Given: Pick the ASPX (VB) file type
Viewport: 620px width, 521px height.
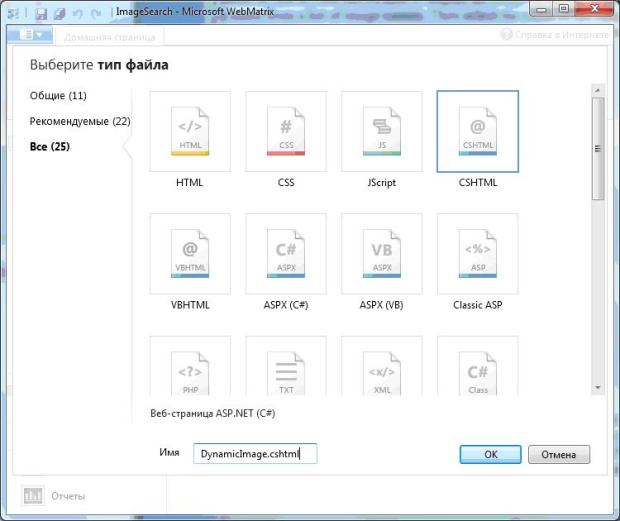Looking at the screenshot, I should point(382,253).
